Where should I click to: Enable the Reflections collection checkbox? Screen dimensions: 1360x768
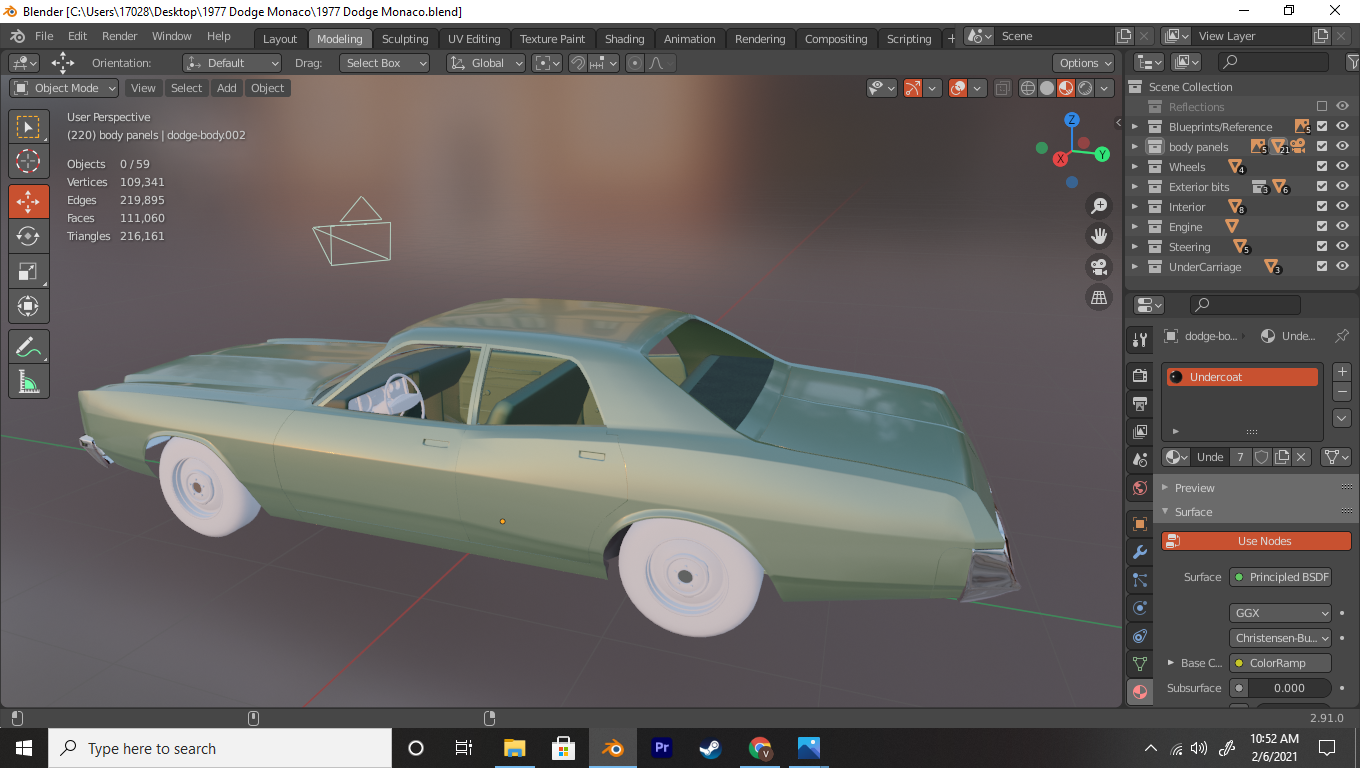coord(1322,107)
